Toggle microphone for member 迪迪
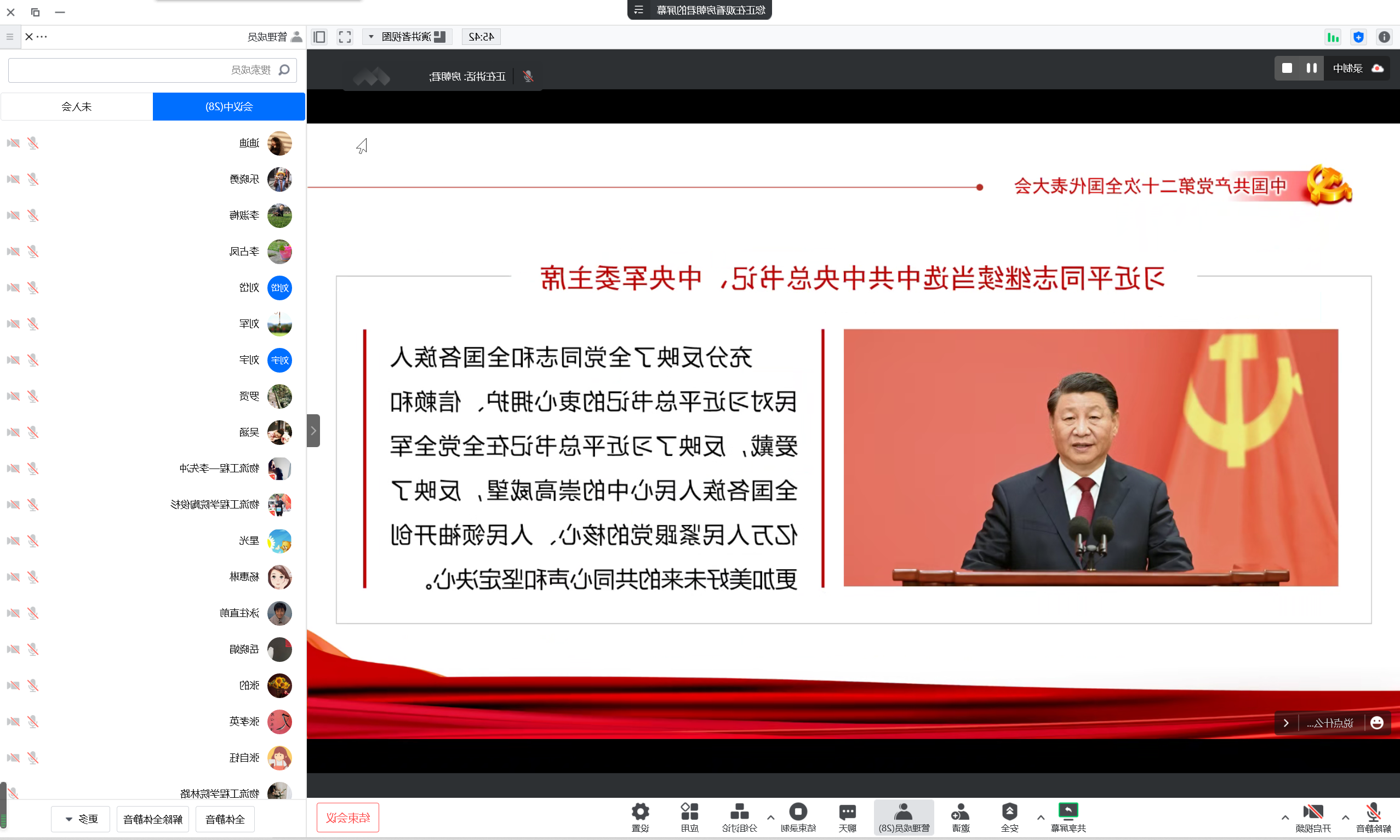Viewport: 1400px width, 840px height. point(33,143)
